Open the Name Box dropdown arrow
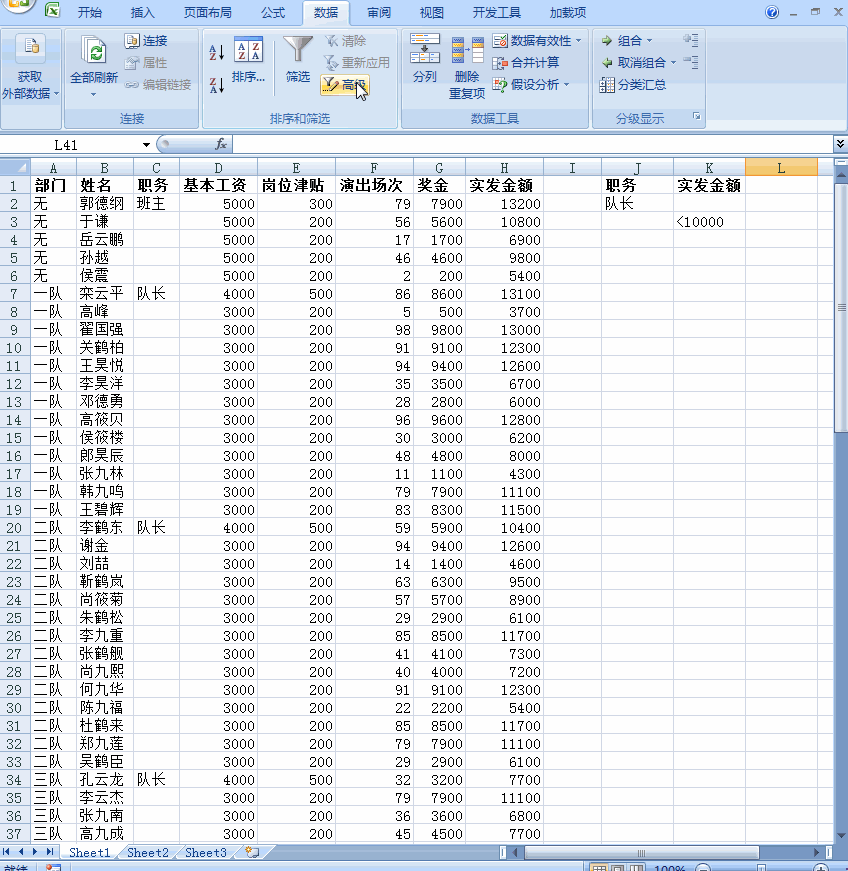This screenshot has width=848, height=871. pos(146,145)
